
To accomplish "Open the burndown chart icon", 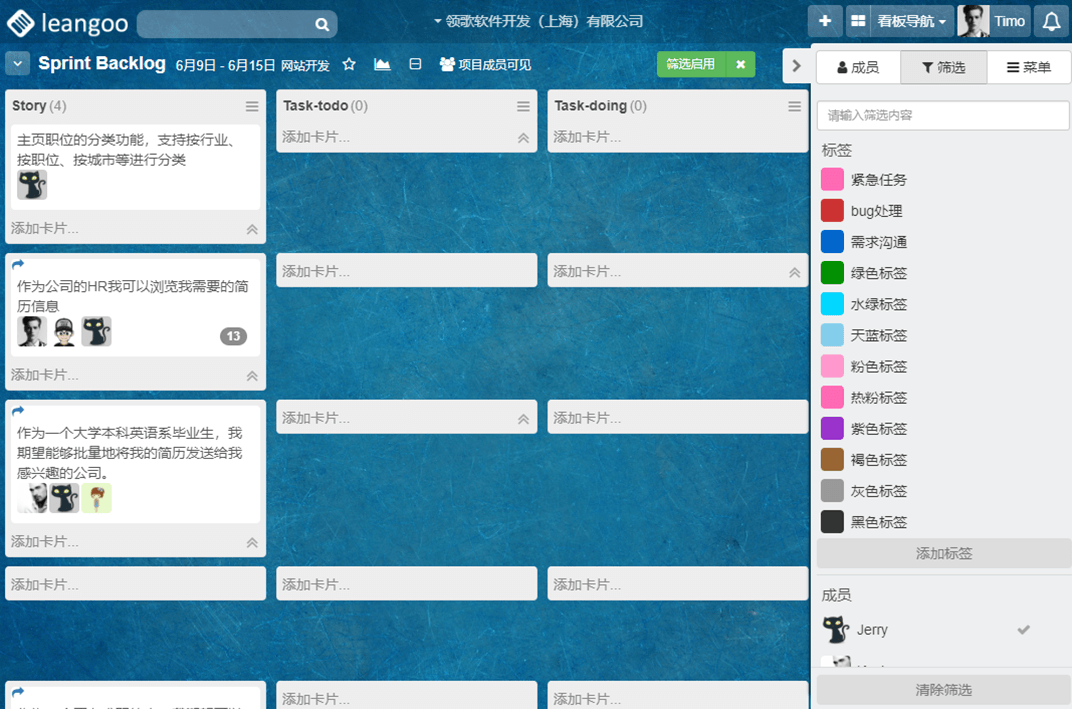I will pyautogui.click(x=382, y=65).
